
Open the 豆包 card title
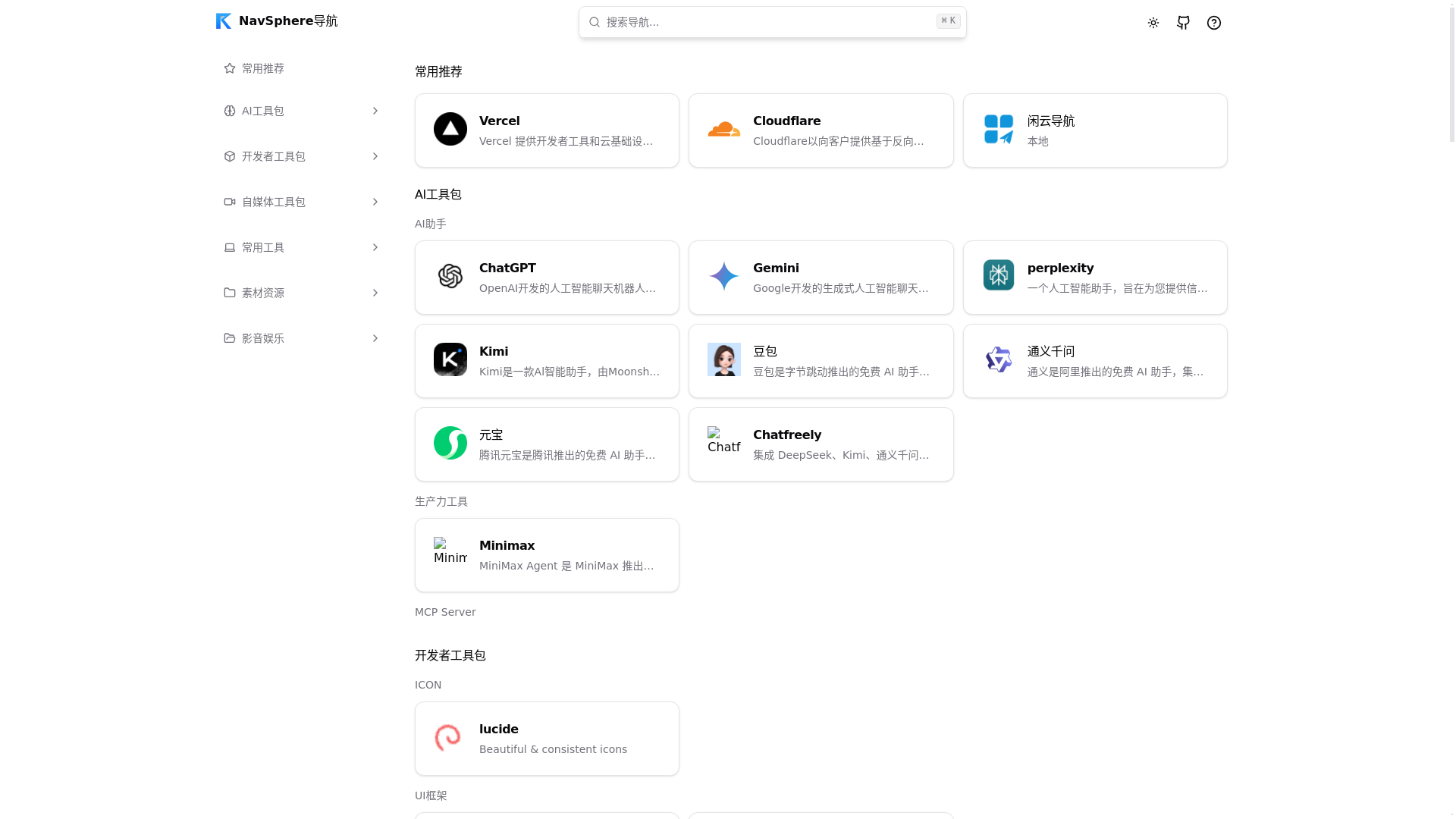coord(764,351)
